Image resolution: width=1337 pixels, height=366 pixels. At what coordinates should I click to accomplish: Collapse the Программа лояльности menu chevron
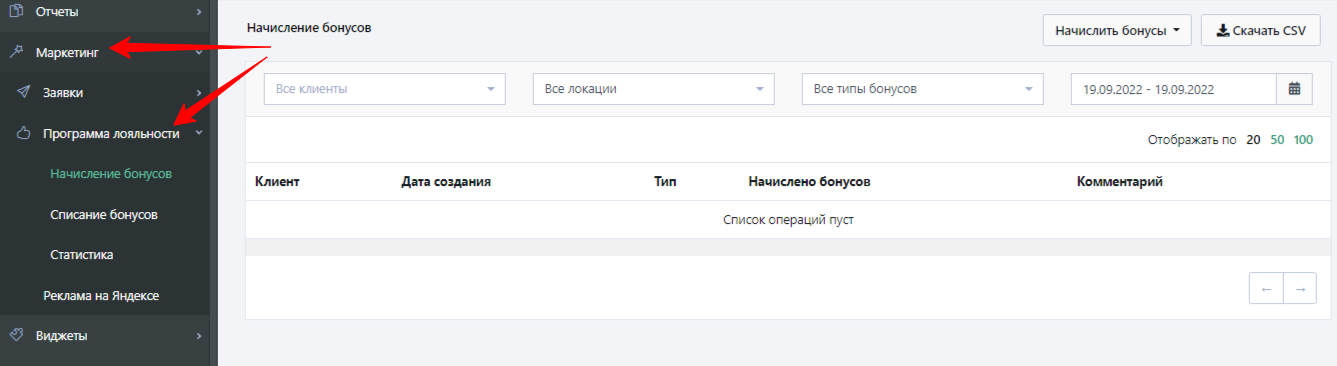click(199, 133)
